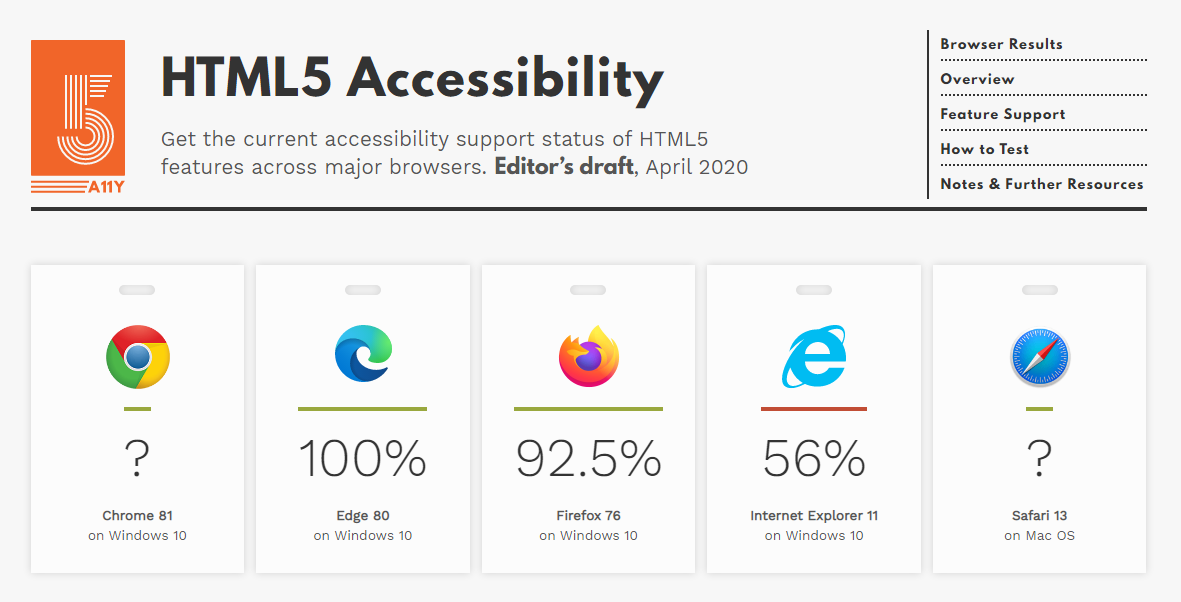
Task: Select the Safari 13 label
Action: click(x=1039, y=516)
